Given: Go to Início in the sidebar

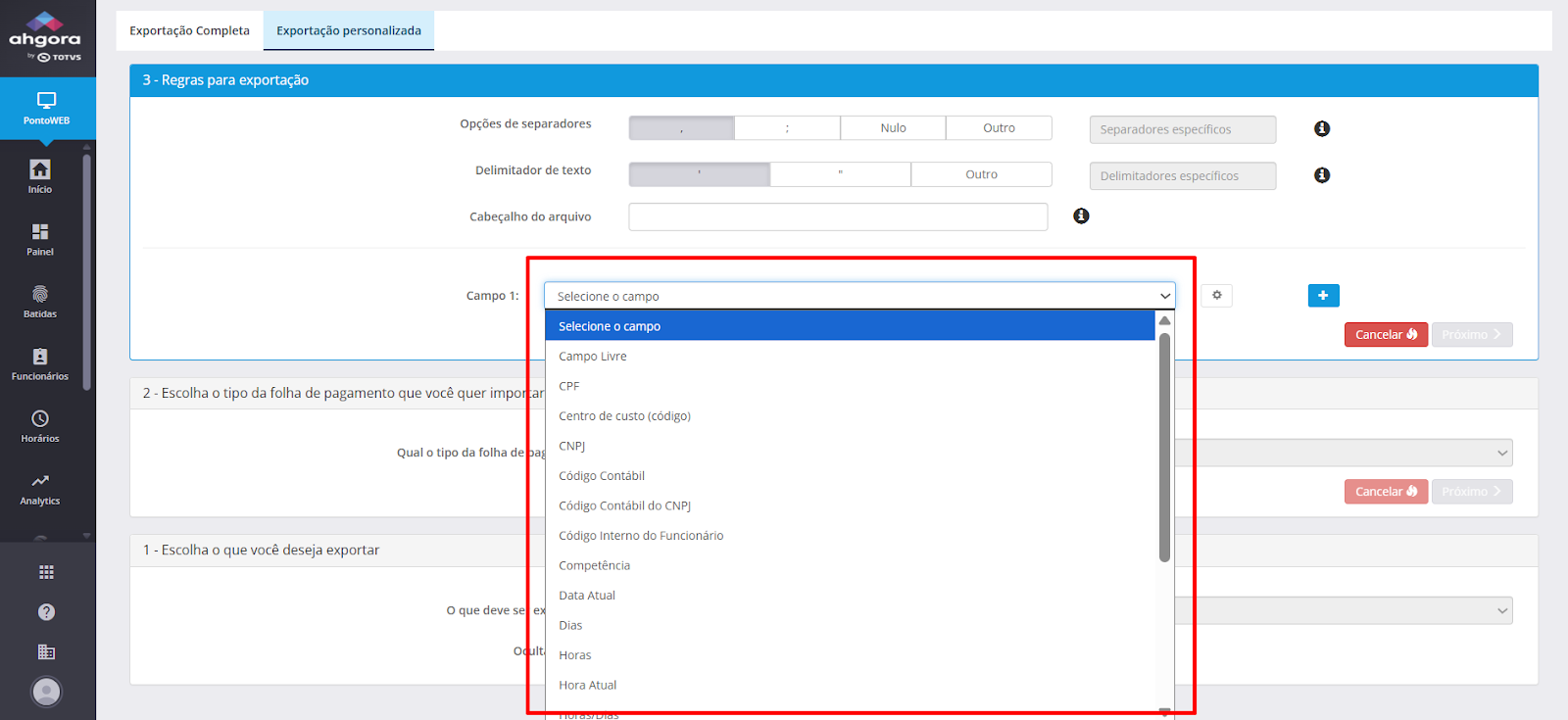Looking at the screenshot, I should 40,176.
